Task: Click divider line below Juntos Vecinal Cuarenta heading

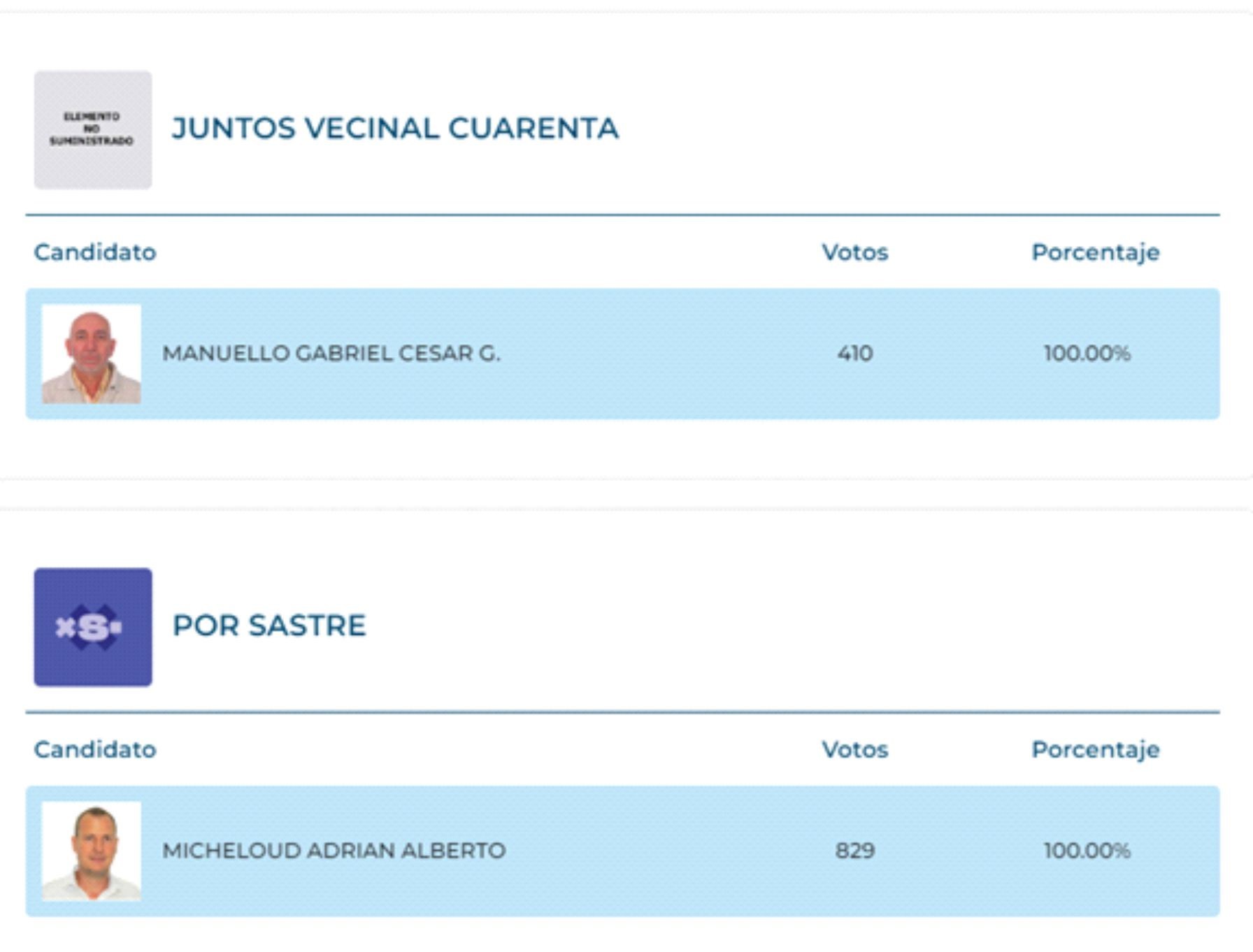Action: point(622,215)
